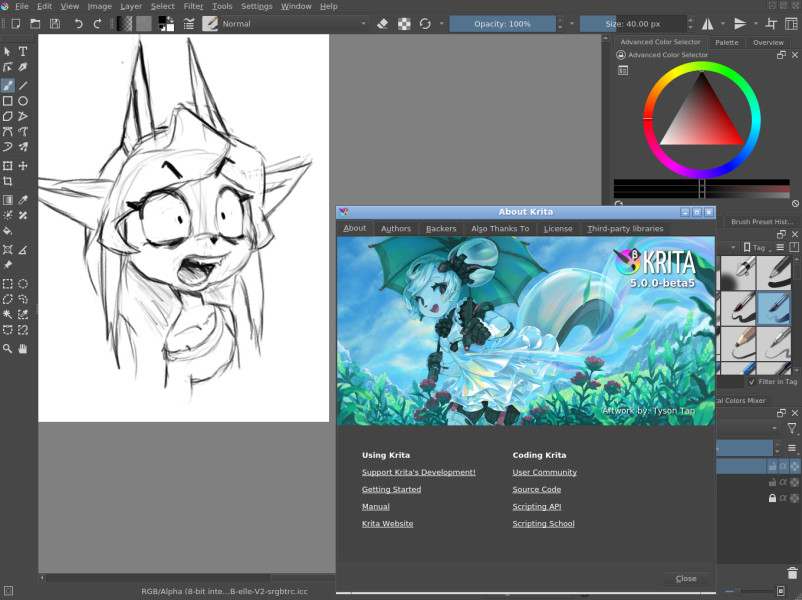
Task: Open the Normal blending mode dropdown
Action: point(294,24)
